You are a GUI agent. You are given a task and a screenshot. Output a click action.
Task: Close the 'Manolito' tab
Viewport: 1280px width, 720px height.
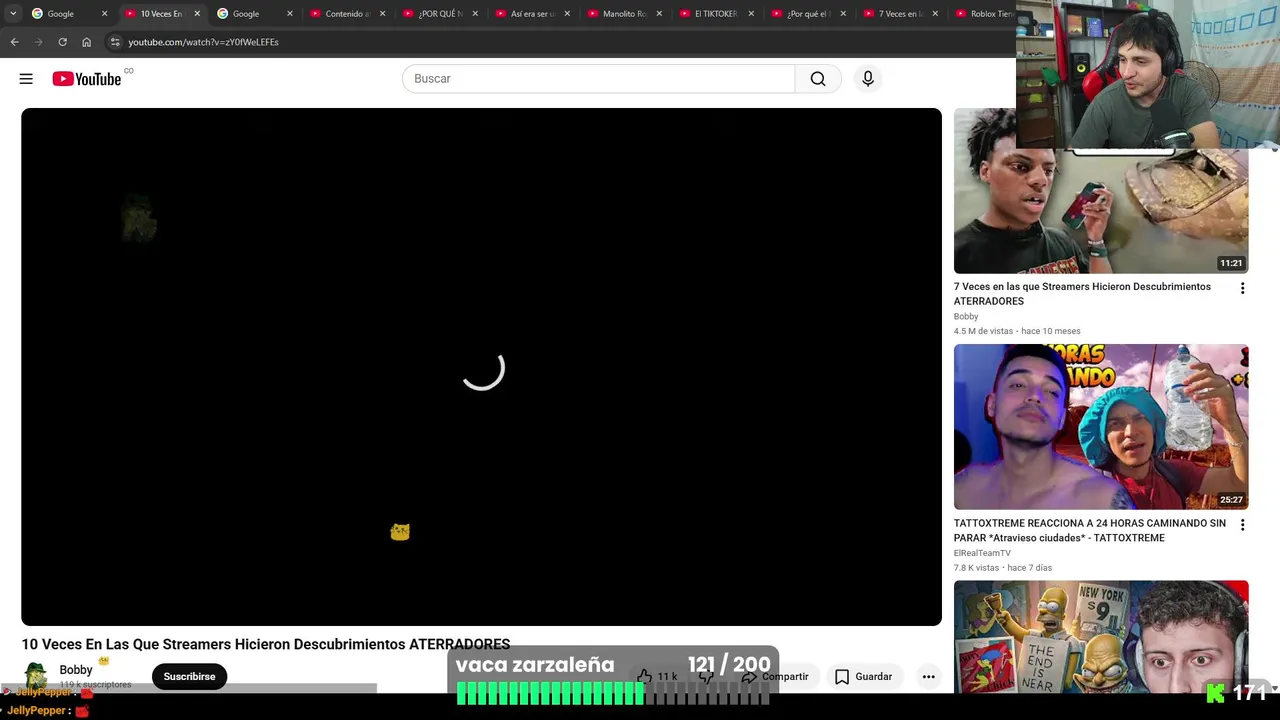659,14
